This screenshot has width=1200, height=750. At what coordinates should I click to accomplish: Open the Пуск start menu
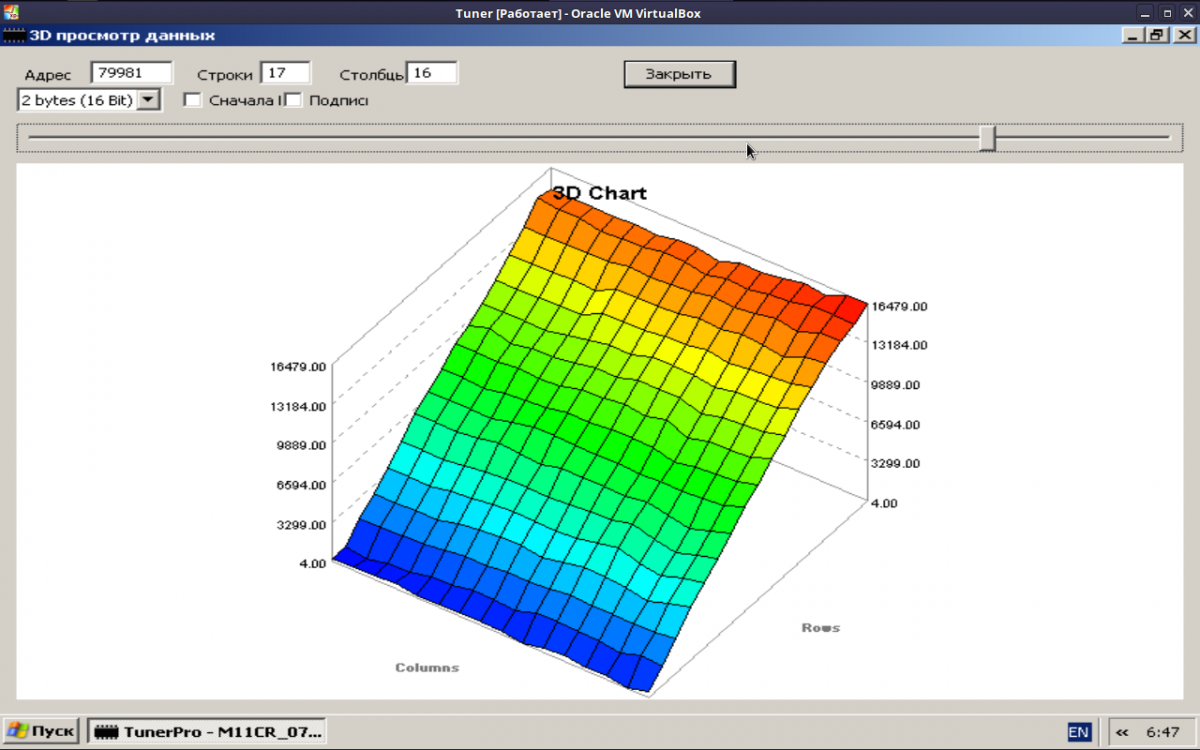pyautogui.click(x=40, y=732)
